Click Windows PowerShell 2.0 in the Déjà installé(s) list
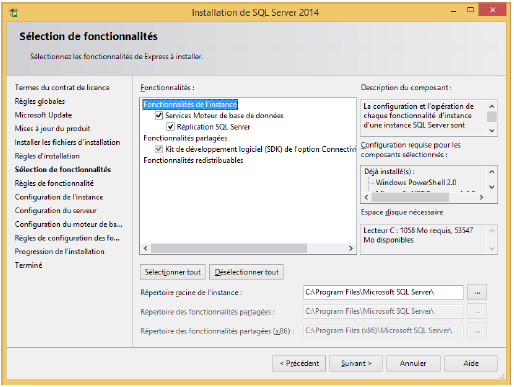Screen dimensions: 514x387 [416, 183]
